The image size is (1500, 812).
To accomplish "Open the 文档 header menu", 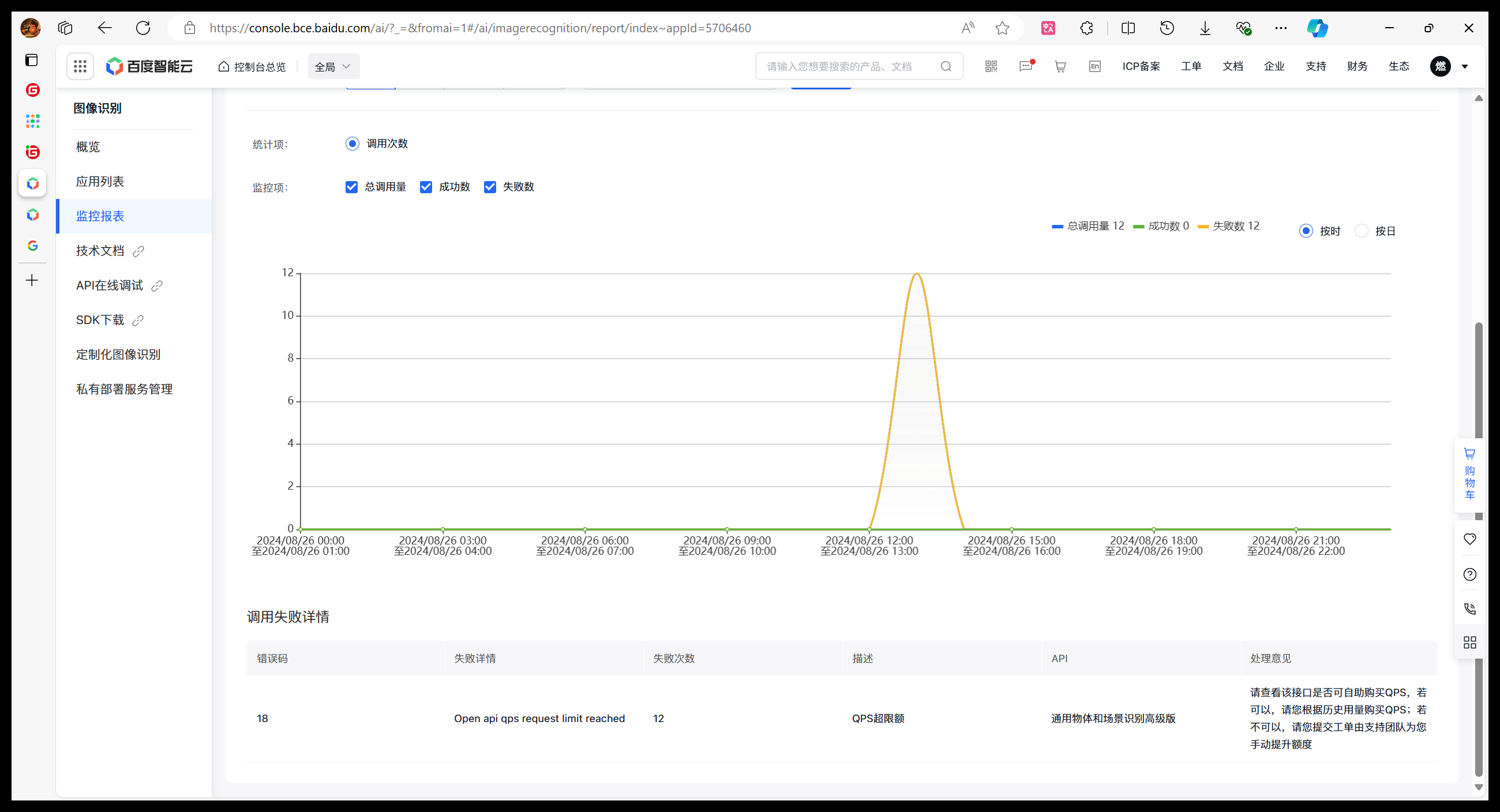I will pyautogui.click(x=1232, y=66).
